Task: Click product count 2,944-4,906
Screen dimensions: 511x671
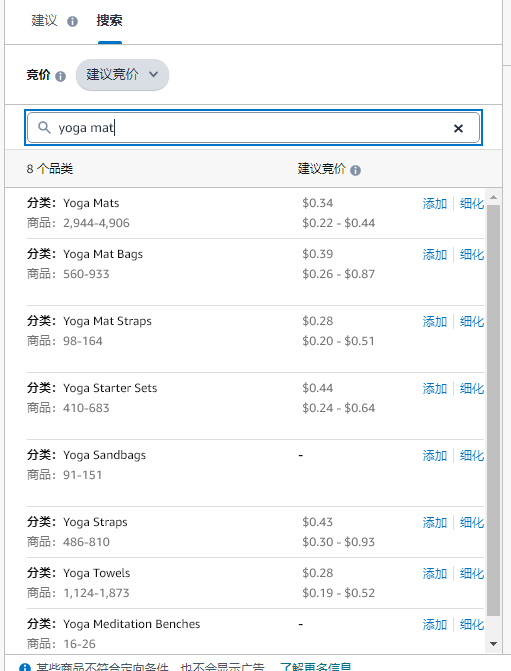Action: coord(96,223)
